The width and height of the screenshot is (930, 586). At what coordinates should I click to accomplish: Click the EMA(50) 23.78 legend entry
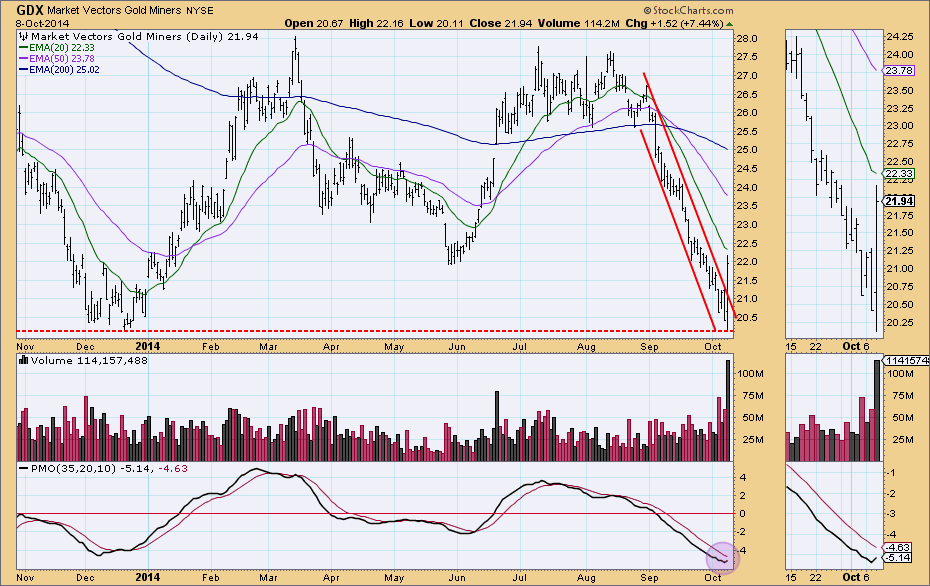click(57, 59)
